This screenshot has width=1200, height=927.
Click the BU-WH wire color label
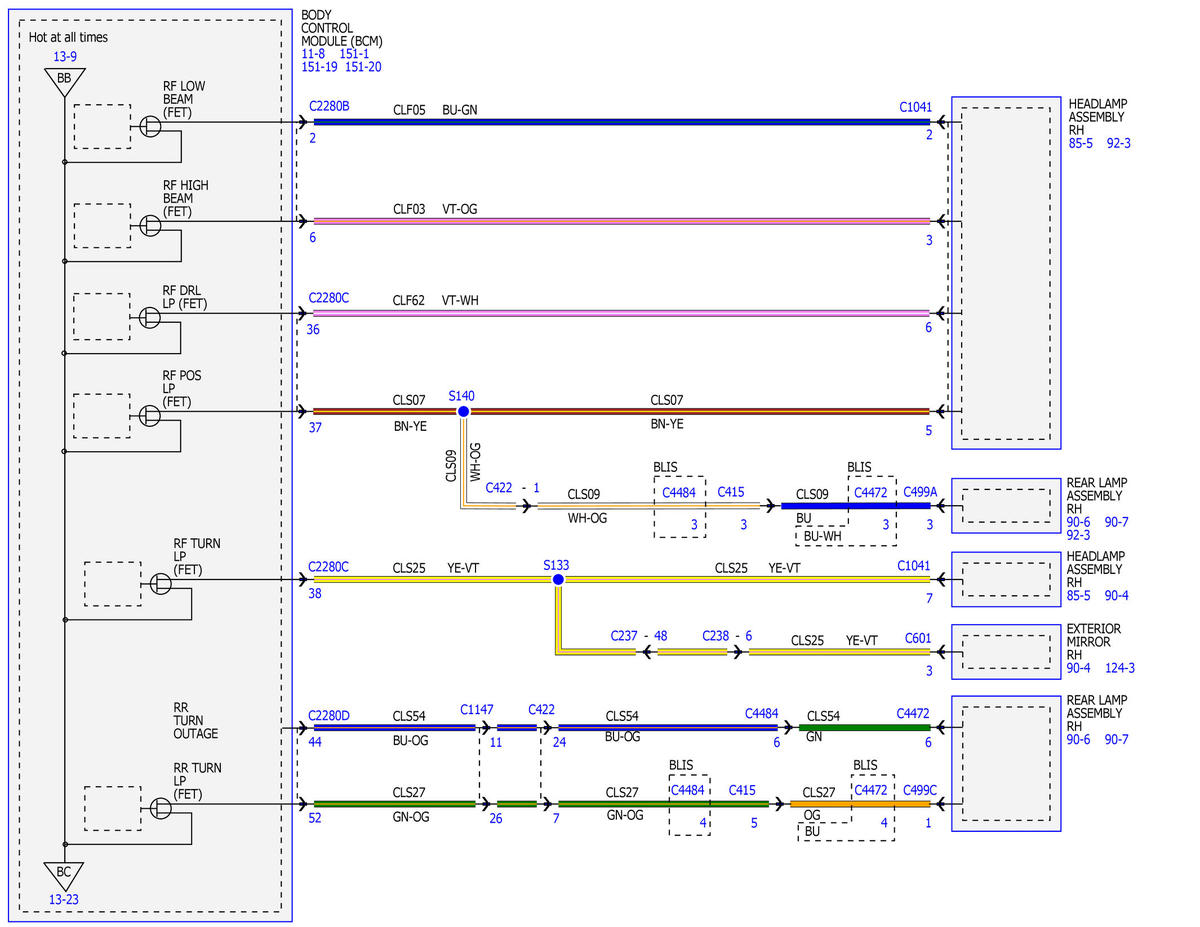click(823, 537)
